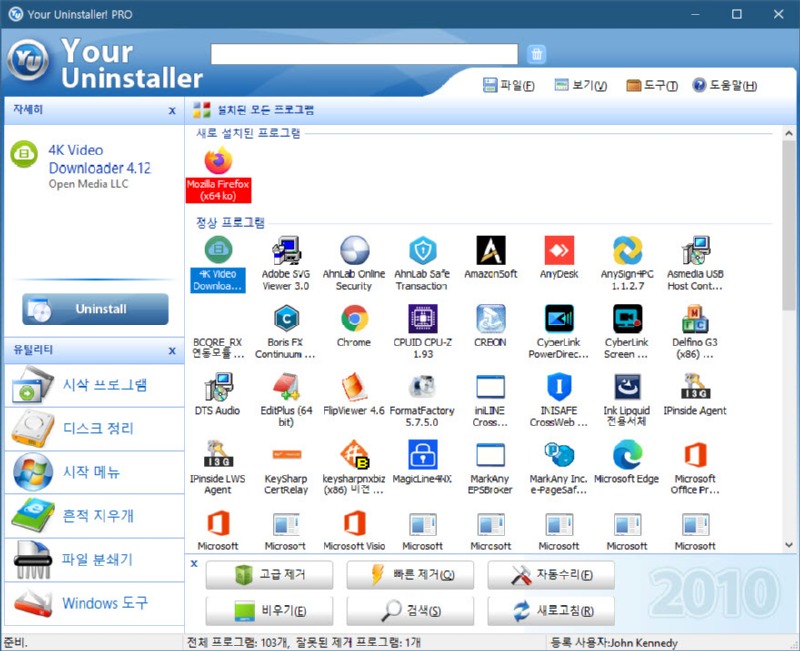Close the 유틸리티 utilities panel

[172, 350]
